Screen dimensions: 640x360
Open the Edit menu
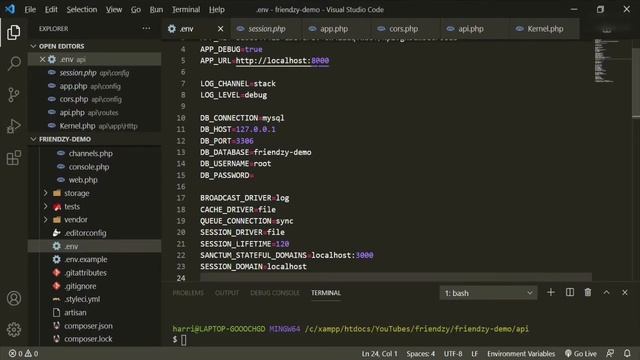(51, 9)
